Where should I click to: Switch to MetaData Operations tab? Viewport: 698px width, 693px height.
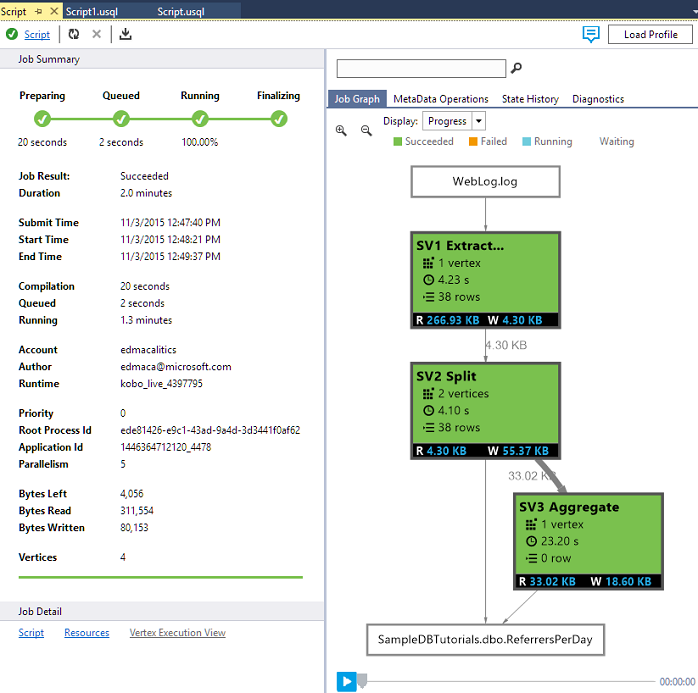440,99
